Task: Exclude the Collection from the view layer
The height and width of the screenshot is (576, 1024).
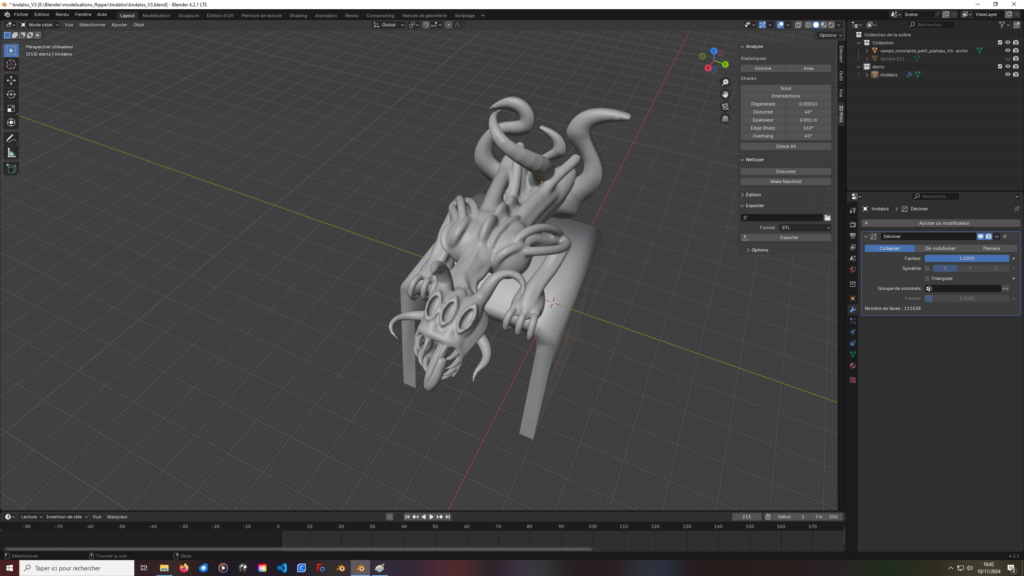Action: pos(1000,42)
